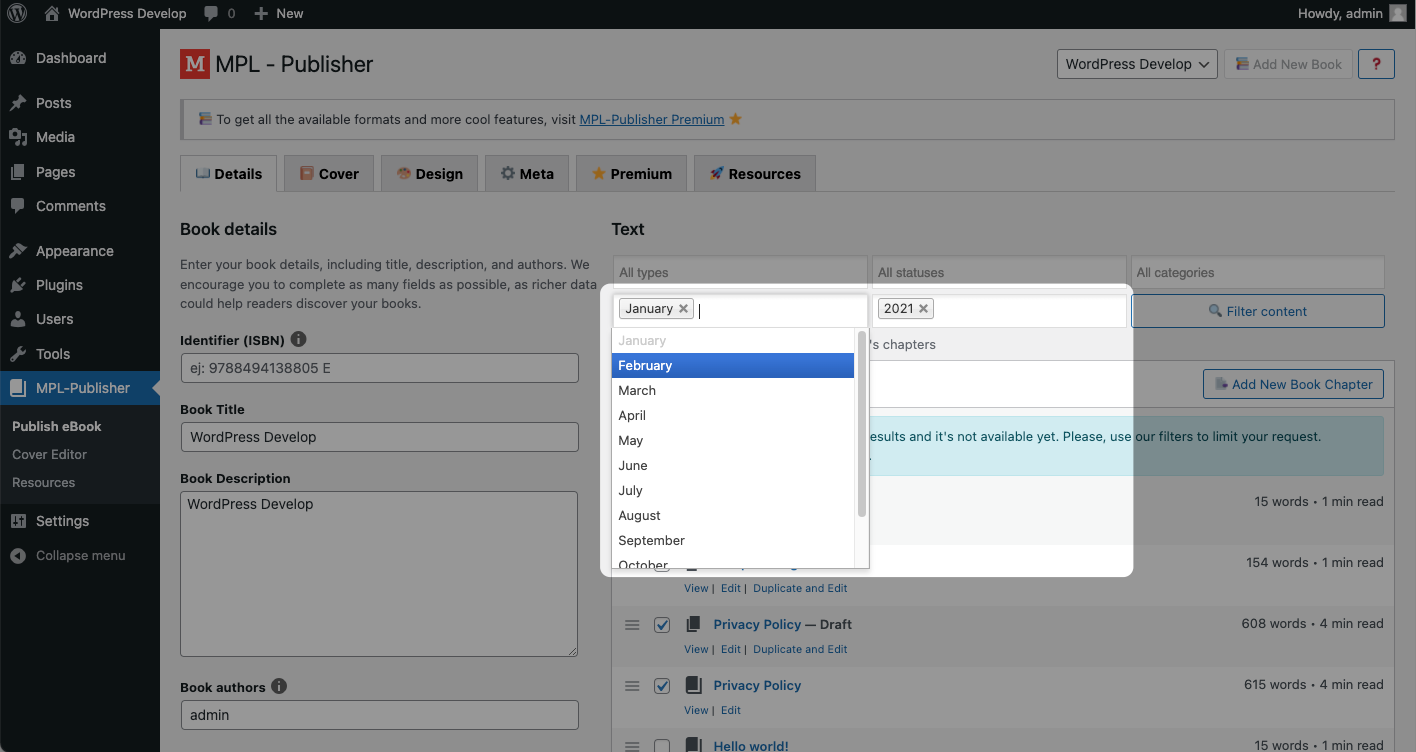Open the Meta tab
Viewport: 1416px width, 752px height.
point(527,173)
